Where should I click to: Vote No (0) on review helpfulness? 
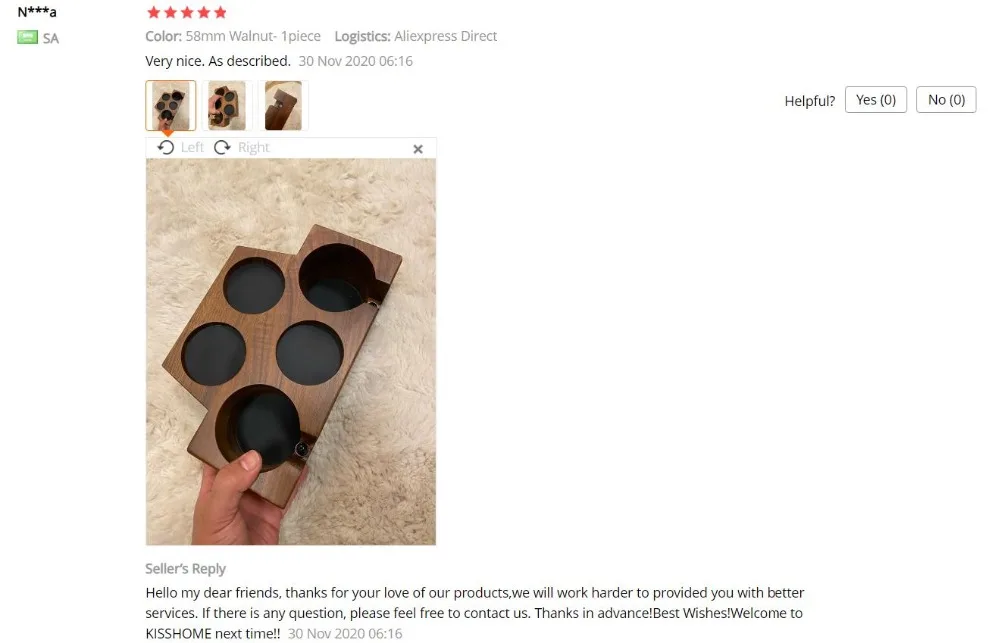pos(946,100)
